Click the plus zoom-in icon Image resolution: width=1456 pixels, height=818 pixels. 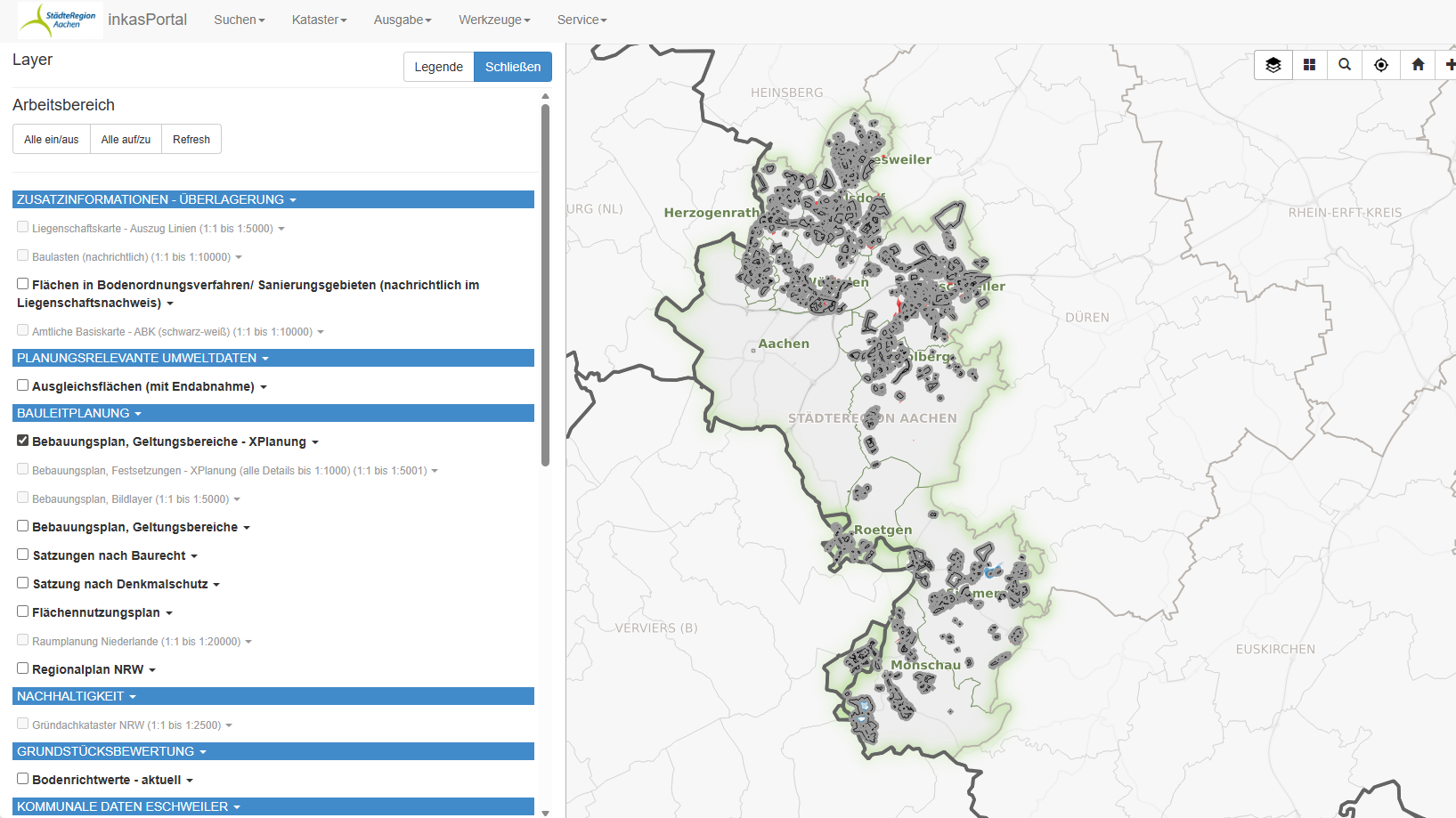pyautogui.click(x=1449, y=65)
